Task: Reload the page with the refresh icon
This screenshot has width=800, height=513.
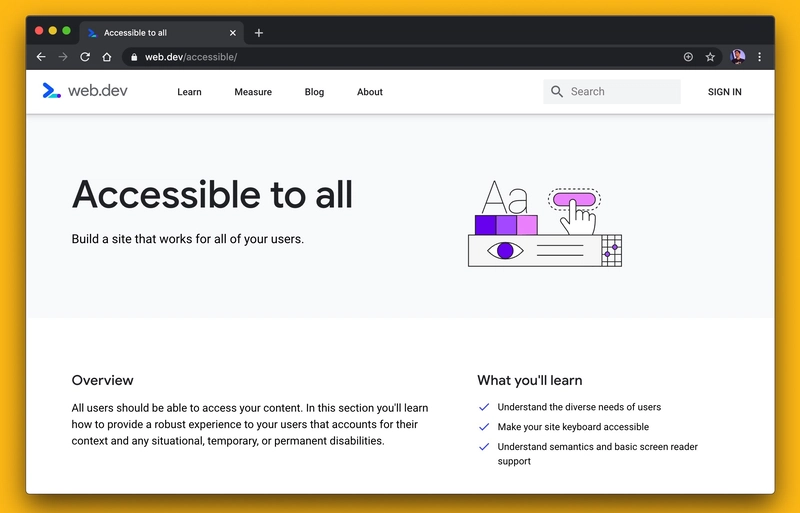Action: click(85, 57)
